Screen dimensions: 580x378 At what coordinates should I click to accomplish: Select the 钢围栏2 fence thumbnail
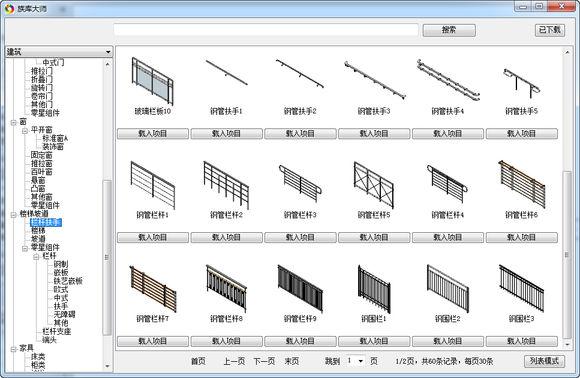pos(448,288)
